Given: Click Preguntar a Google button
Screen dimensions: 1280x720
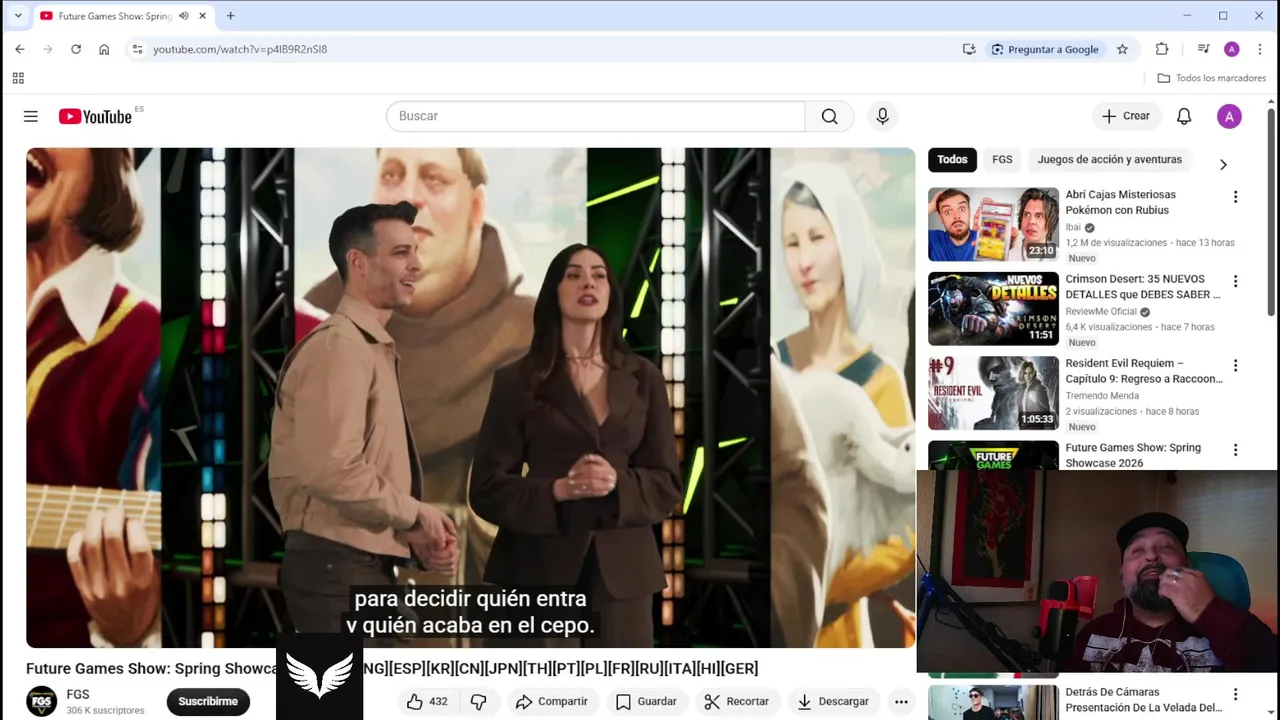Looking at the screenshot, I should [x=1045, y=49].
